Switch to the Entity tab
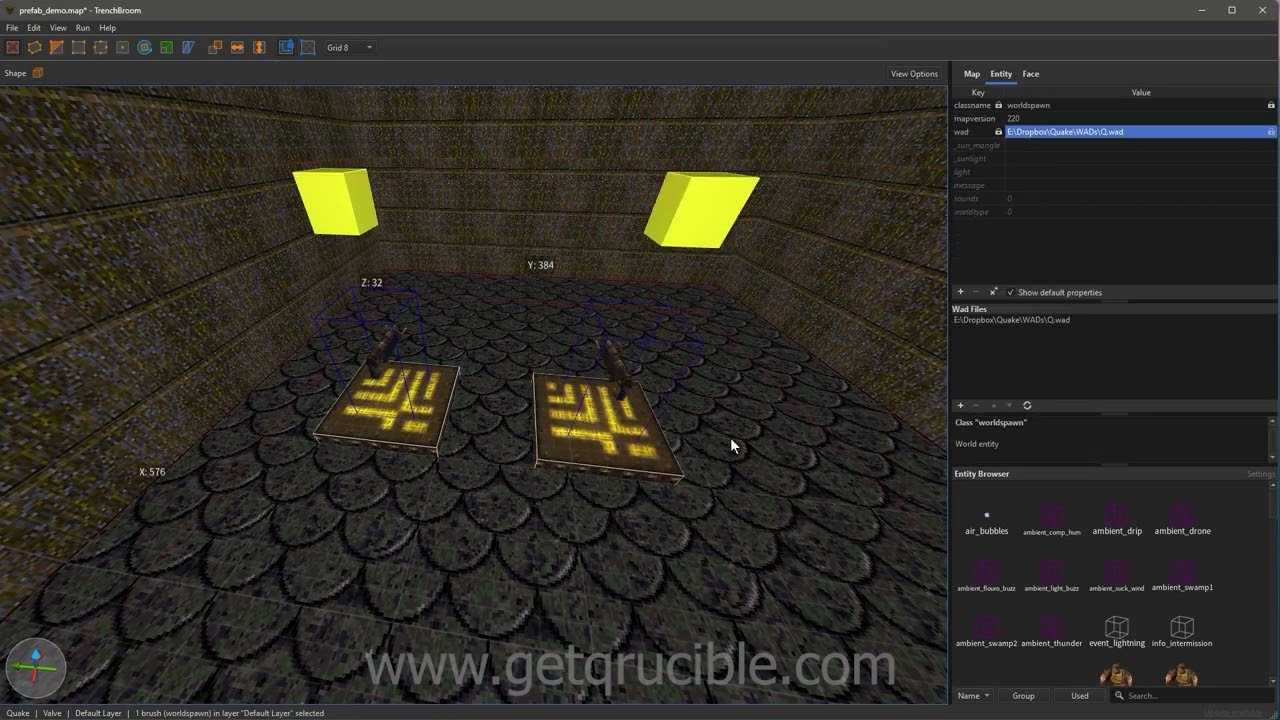This screenshot has width=1280, height=720. [x=1001, y=74]
